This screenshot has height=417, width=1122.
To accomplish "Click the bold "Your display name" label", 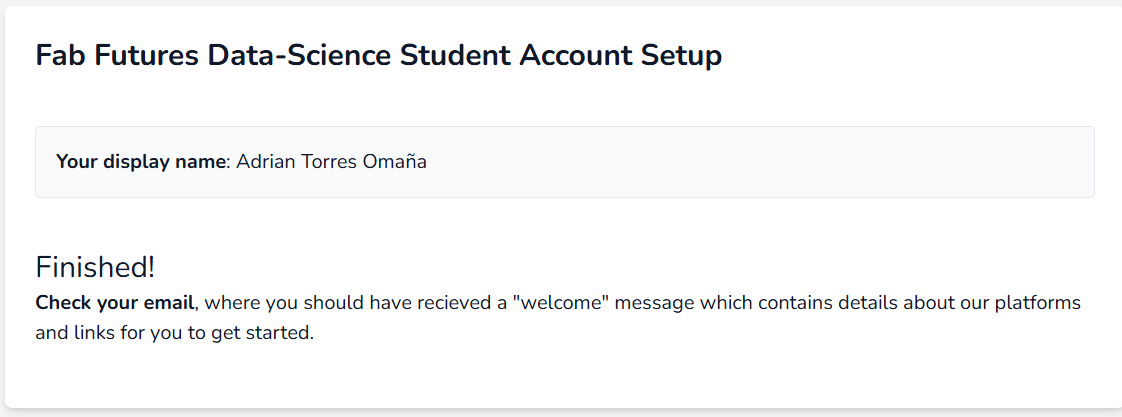I will pyautogui.click(x=142, y=162).
